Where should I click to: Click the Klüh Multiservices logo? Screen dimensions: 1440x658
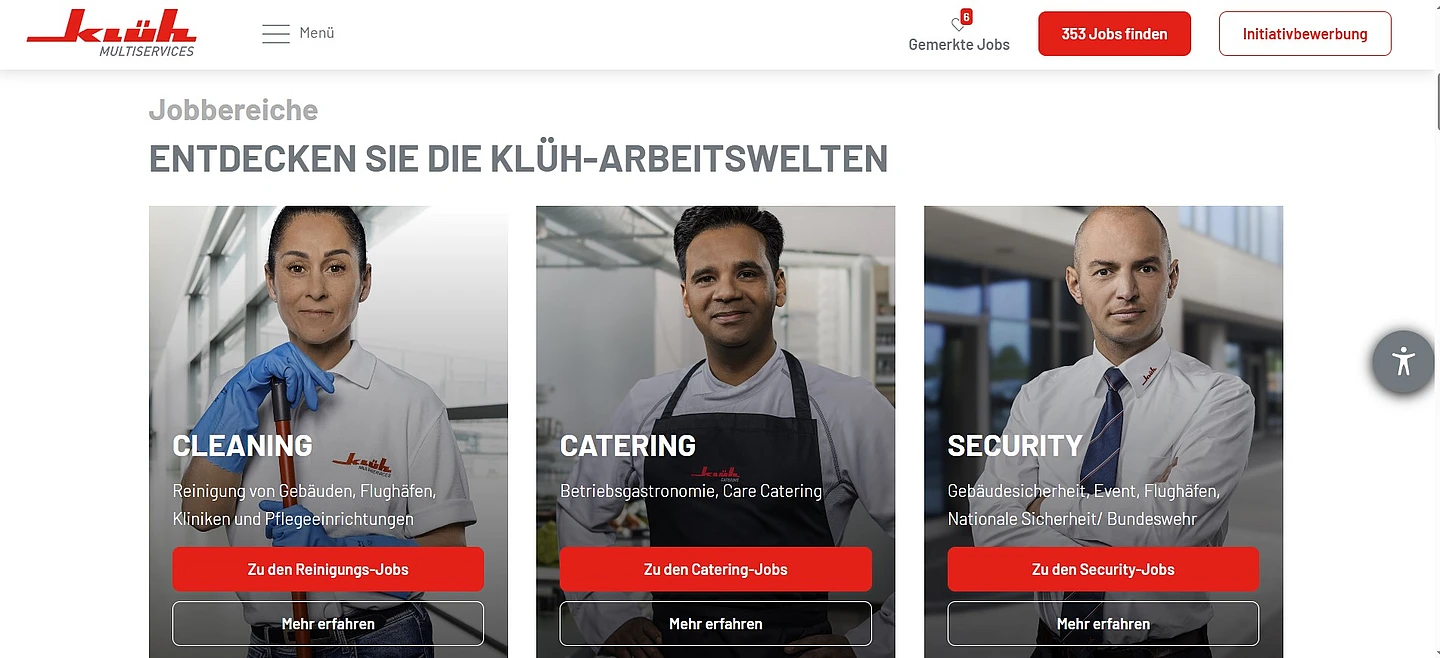[x=112, y=33]
